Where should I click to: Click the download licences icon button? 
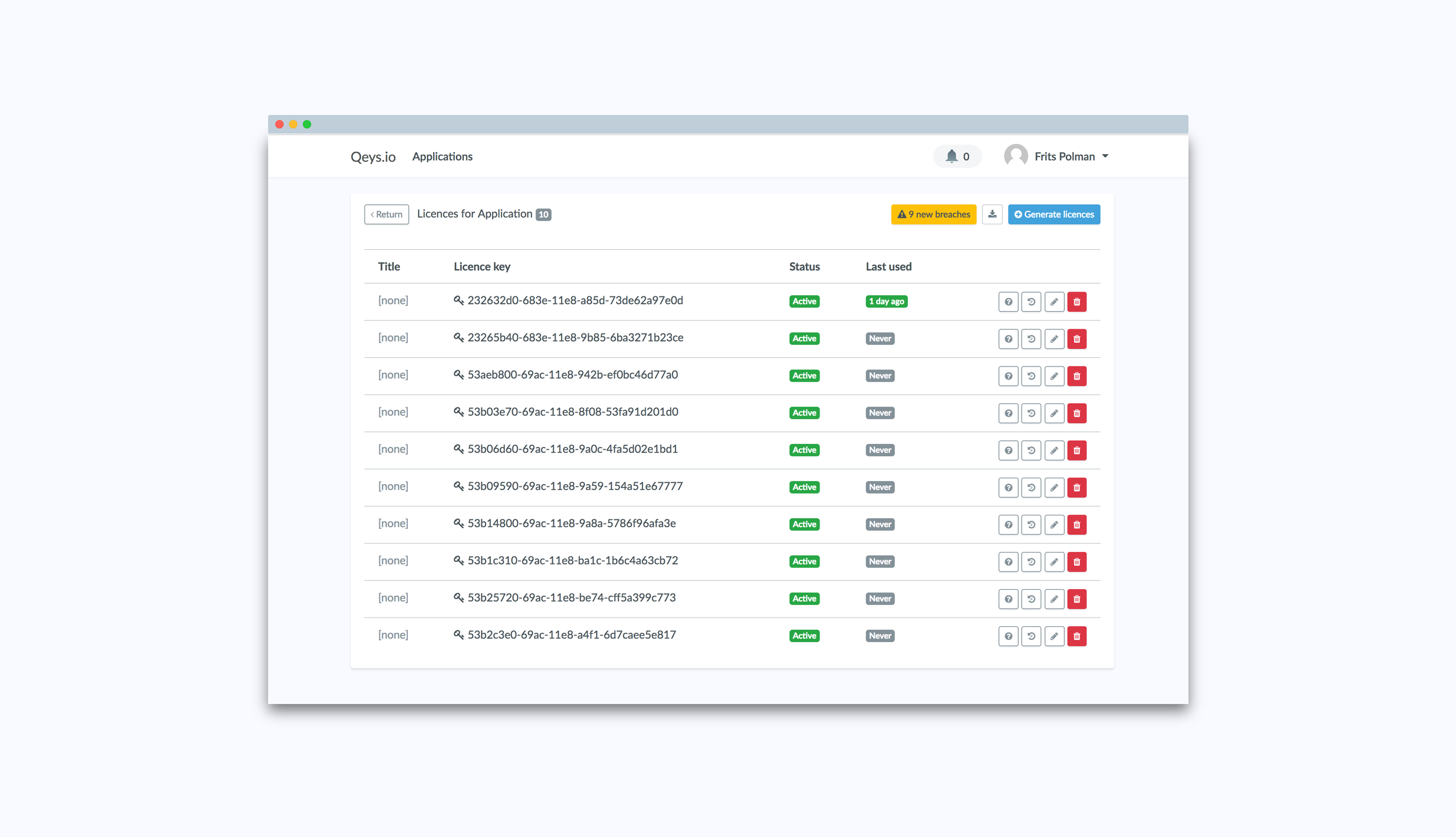click(x=992, y=214)
